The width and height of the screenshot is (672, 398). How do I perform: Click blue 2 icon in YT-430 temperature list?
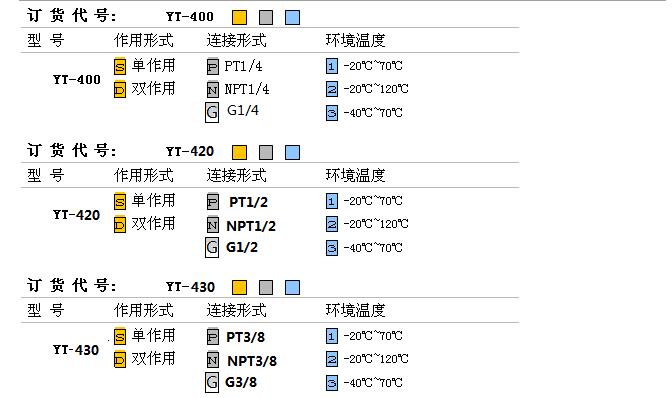tap(332, 359)
